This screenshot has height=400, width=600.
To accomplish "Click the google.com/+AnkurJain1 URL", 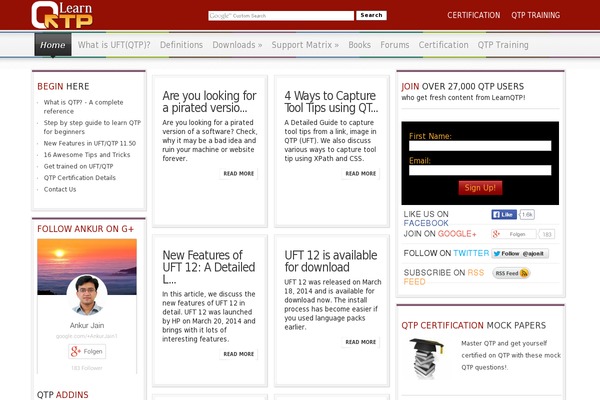I will (87, 336).
